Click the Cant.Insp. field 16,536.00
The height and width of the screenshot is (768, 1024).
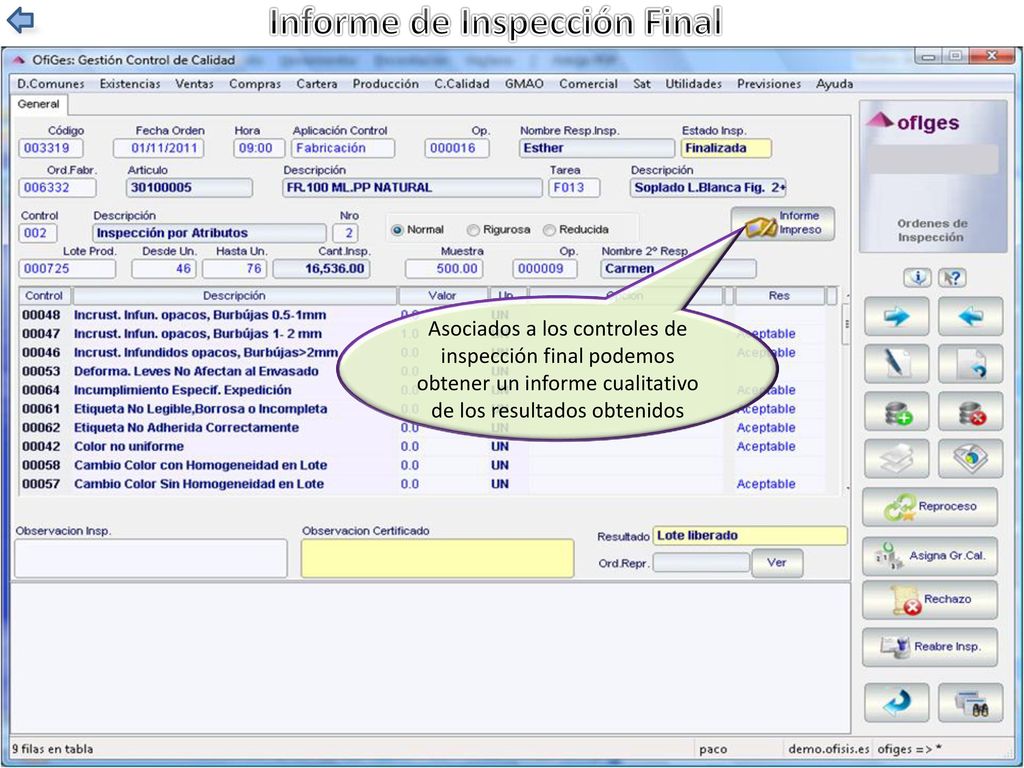(x=321, y=268)
